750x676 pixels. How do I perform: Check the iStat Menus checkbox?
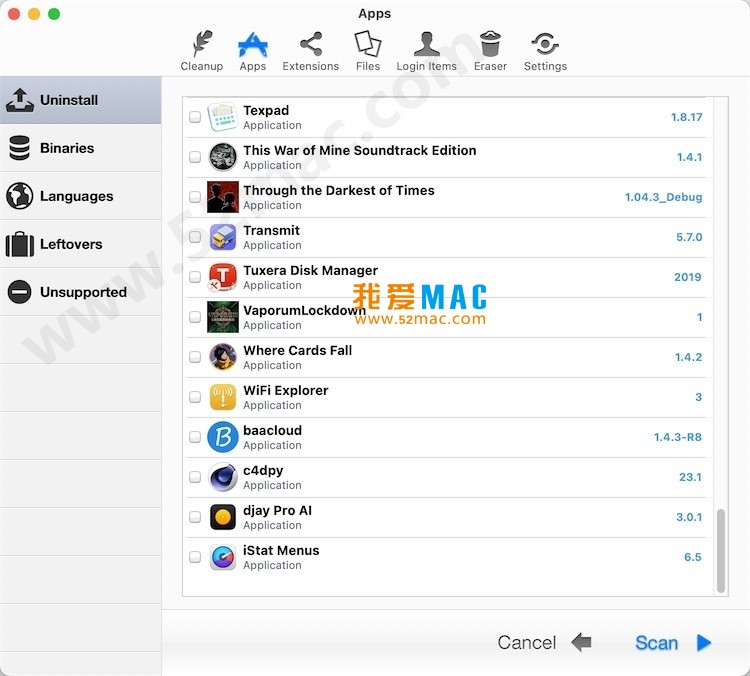click(195, 557)
